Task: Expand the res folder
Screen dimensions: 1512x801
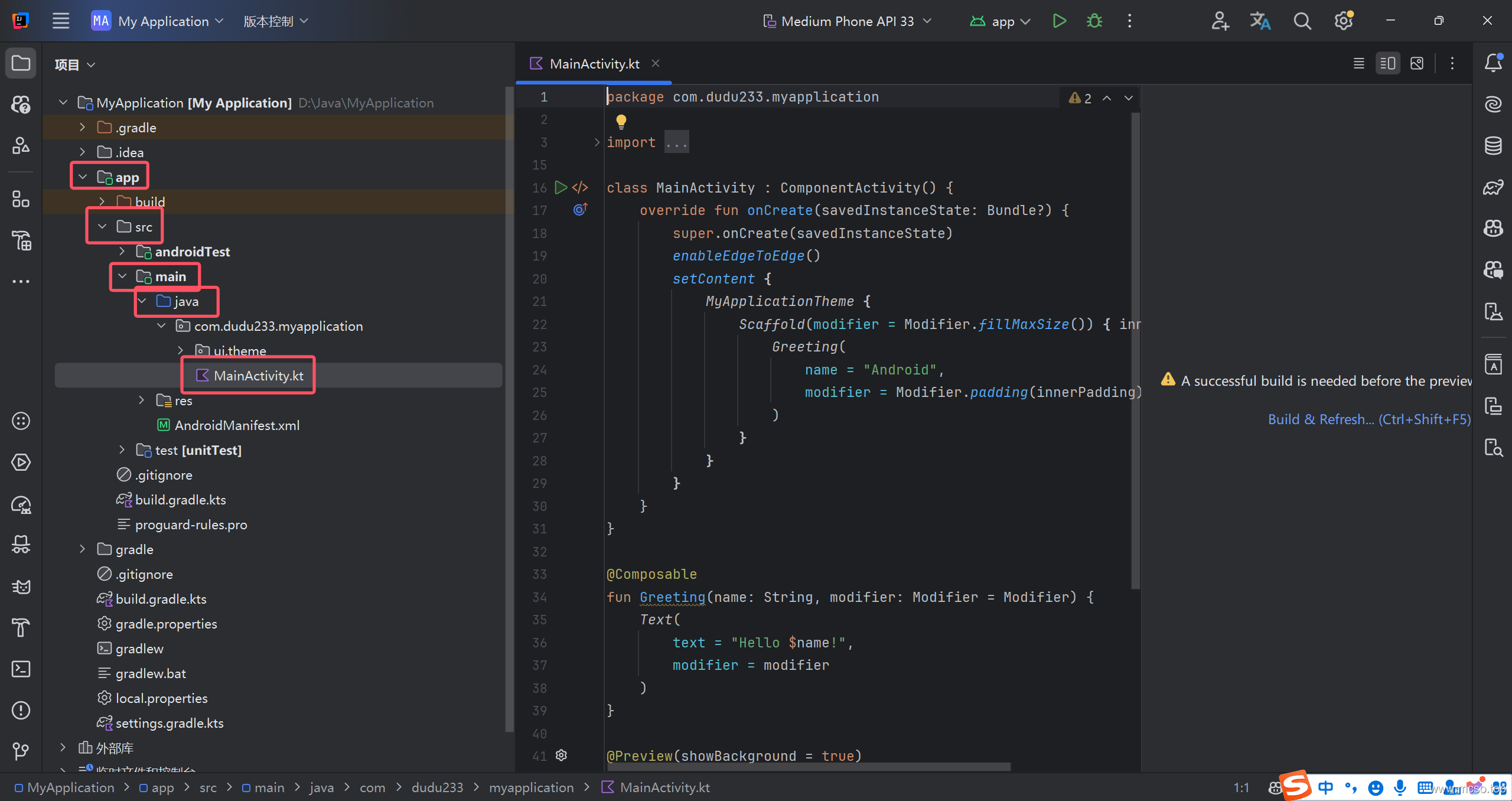Action: tap(141, 400)
